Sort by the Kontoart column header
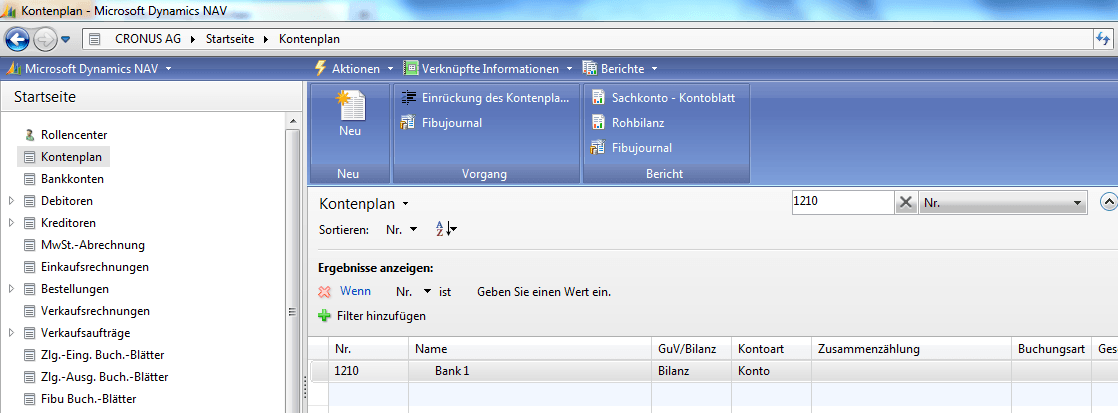The image size is (1118, 413). tap(771, 350)
